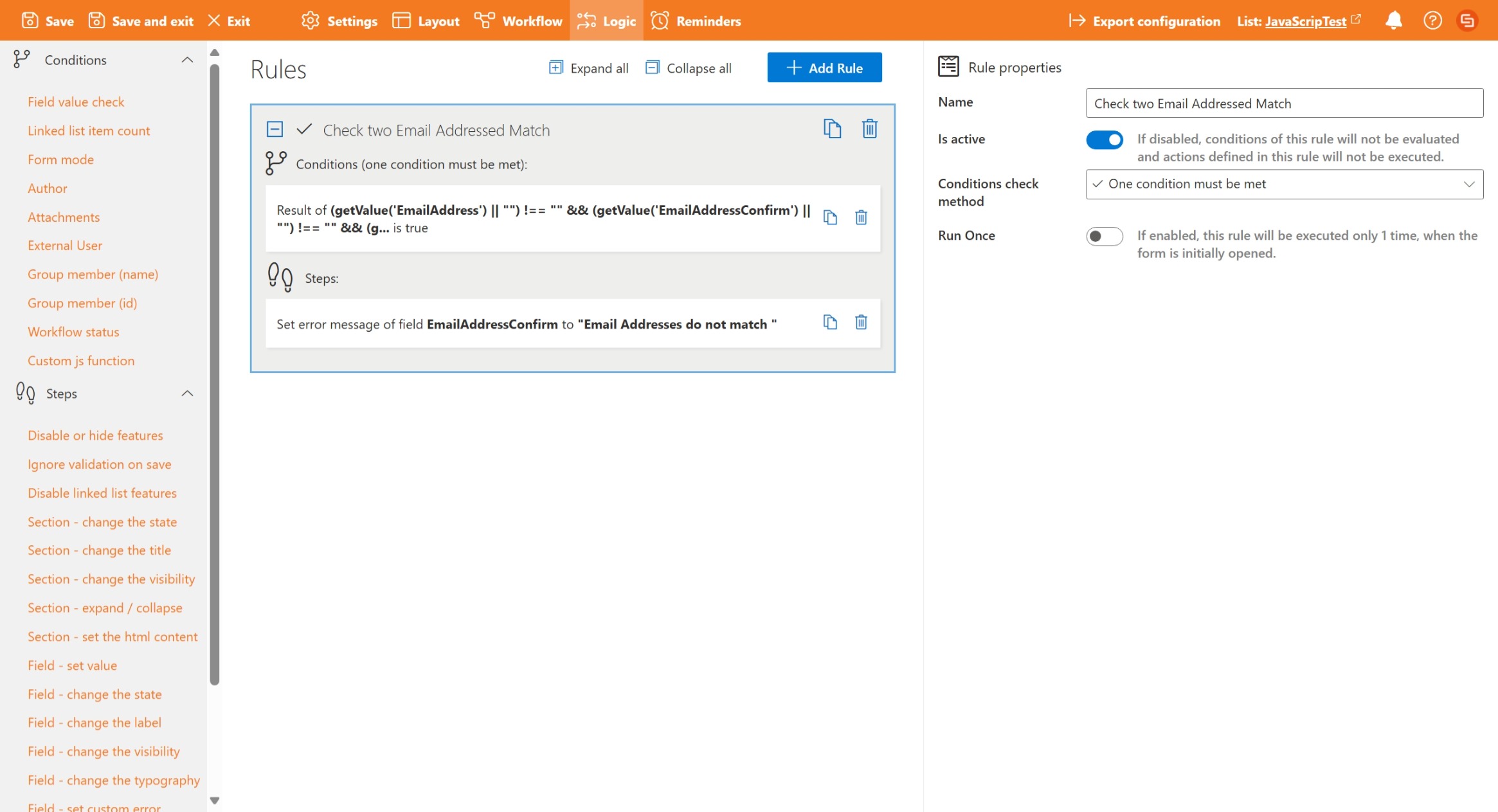Open the Conditions check method dropdown
Image resolution: width=1498 pixels, height=812 pixels.
pos(1284,185)
